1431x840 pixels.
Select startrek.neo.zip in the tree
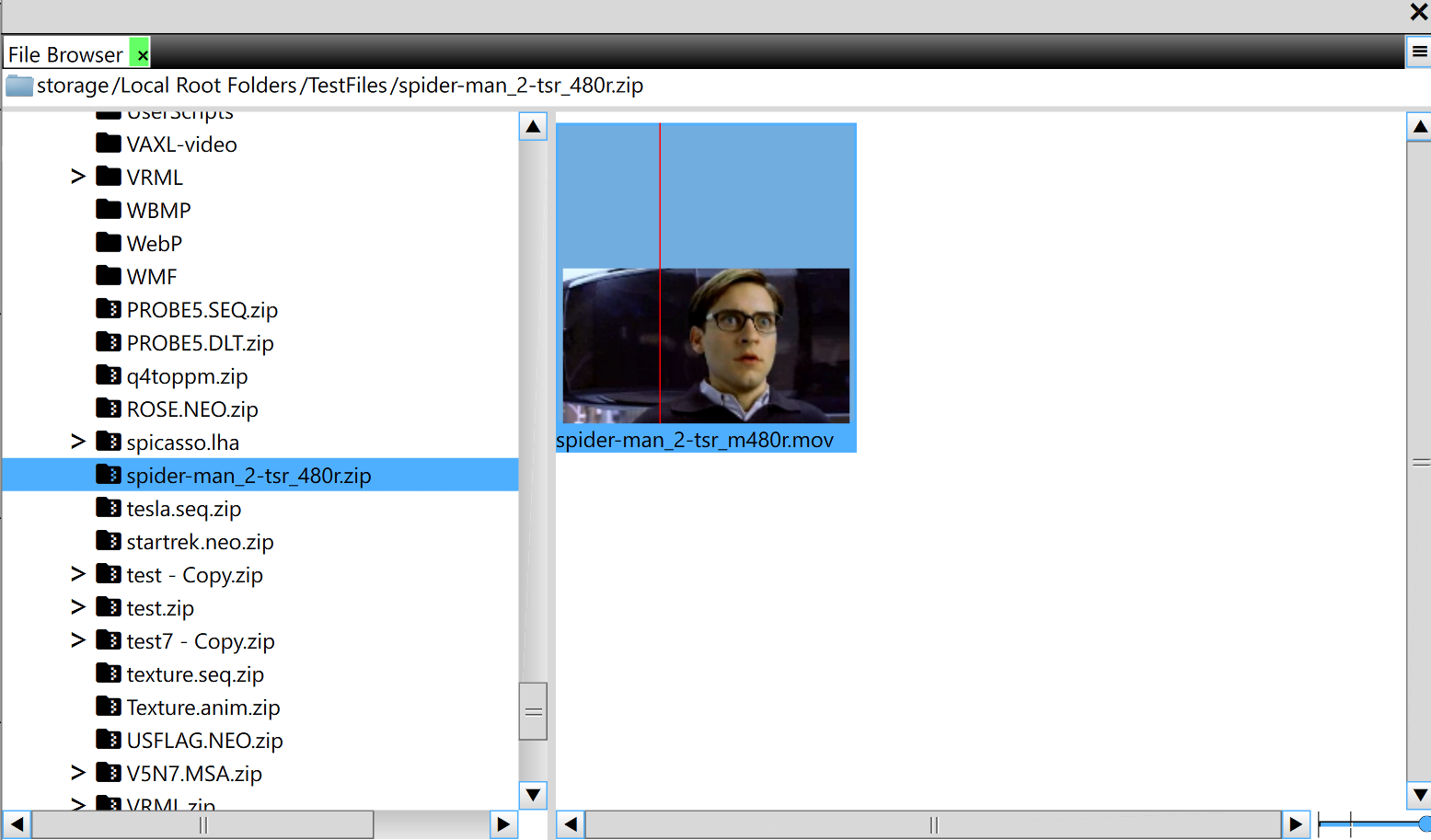200,542
